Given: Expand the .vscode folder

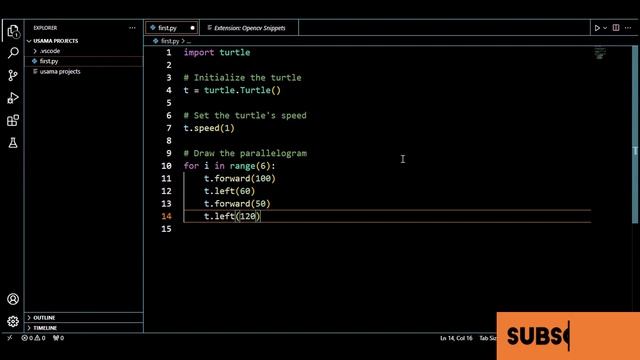Looking at the screenshot, I should pos(50,51).
